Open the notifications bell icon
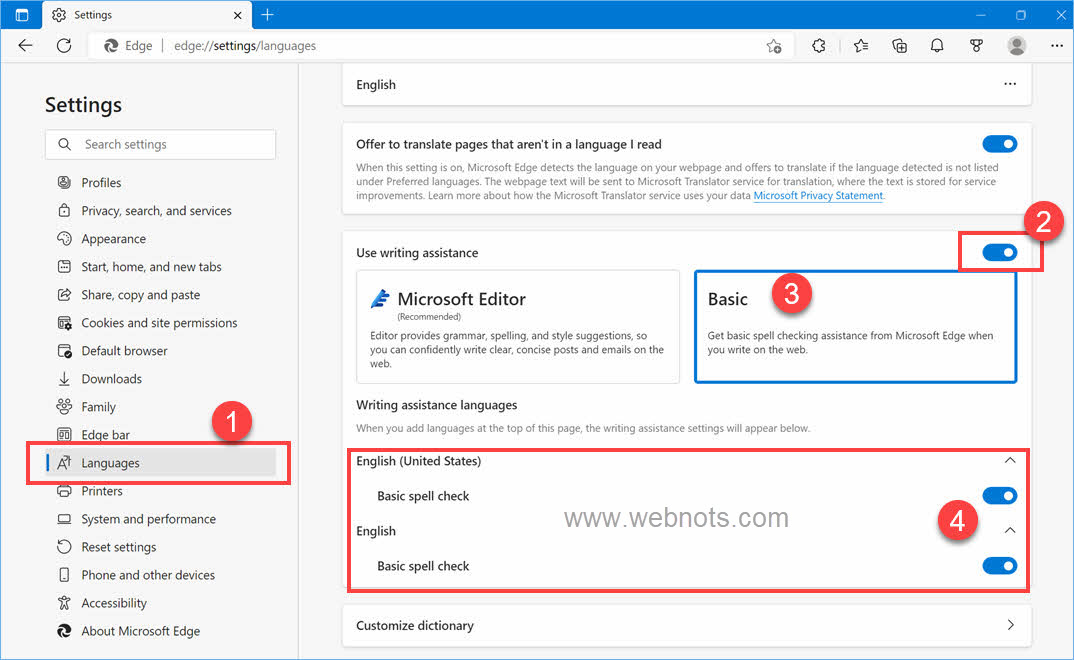The image size is (1074, 660). point(937,46)
